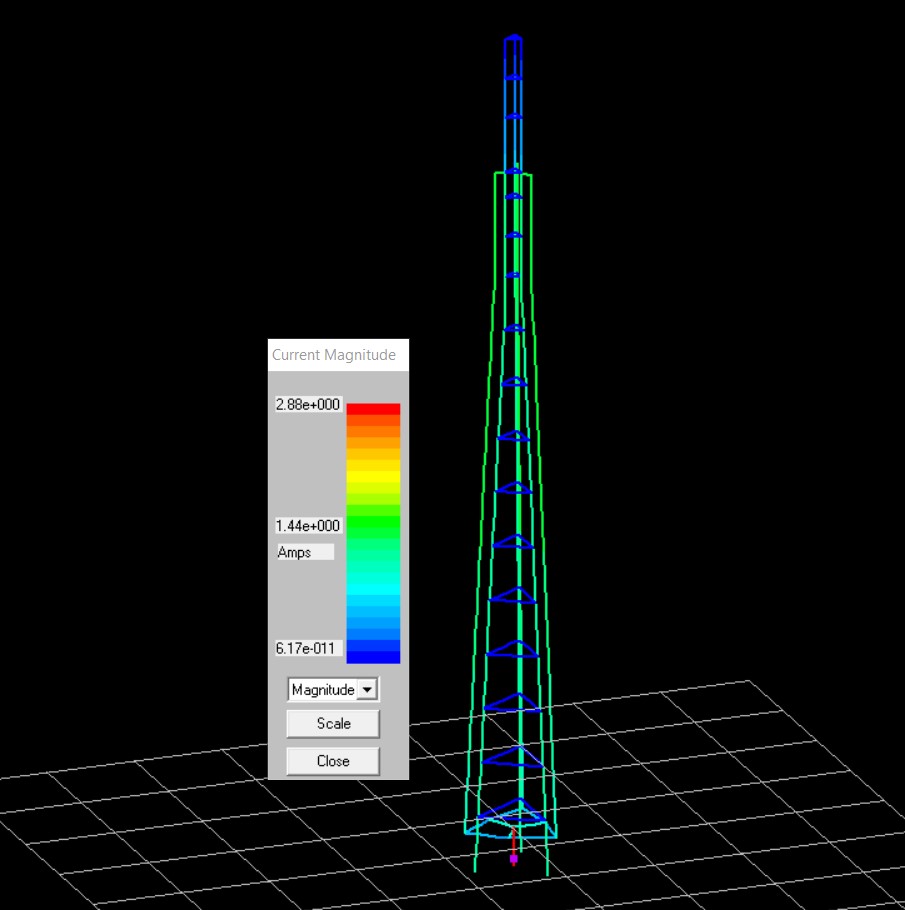This screenshot has height=910, width=905.
Task: Select the cyan band of the color scale
Action: pyautogui.click(x=373, y=590)
